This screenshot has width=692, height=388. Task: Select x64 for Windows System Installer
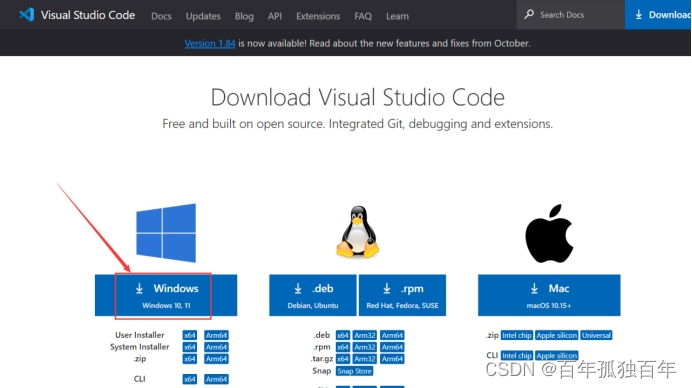(190, 347)
